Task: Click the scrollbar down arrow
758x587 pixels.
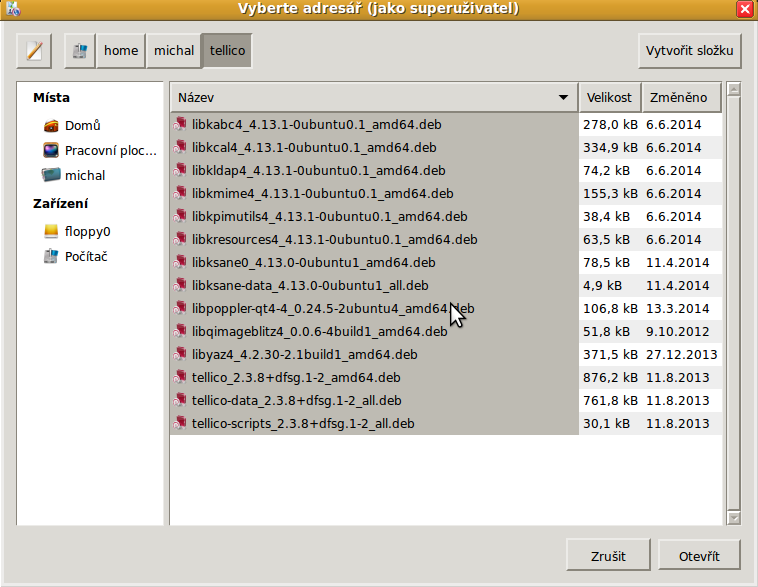Action: 734,518
